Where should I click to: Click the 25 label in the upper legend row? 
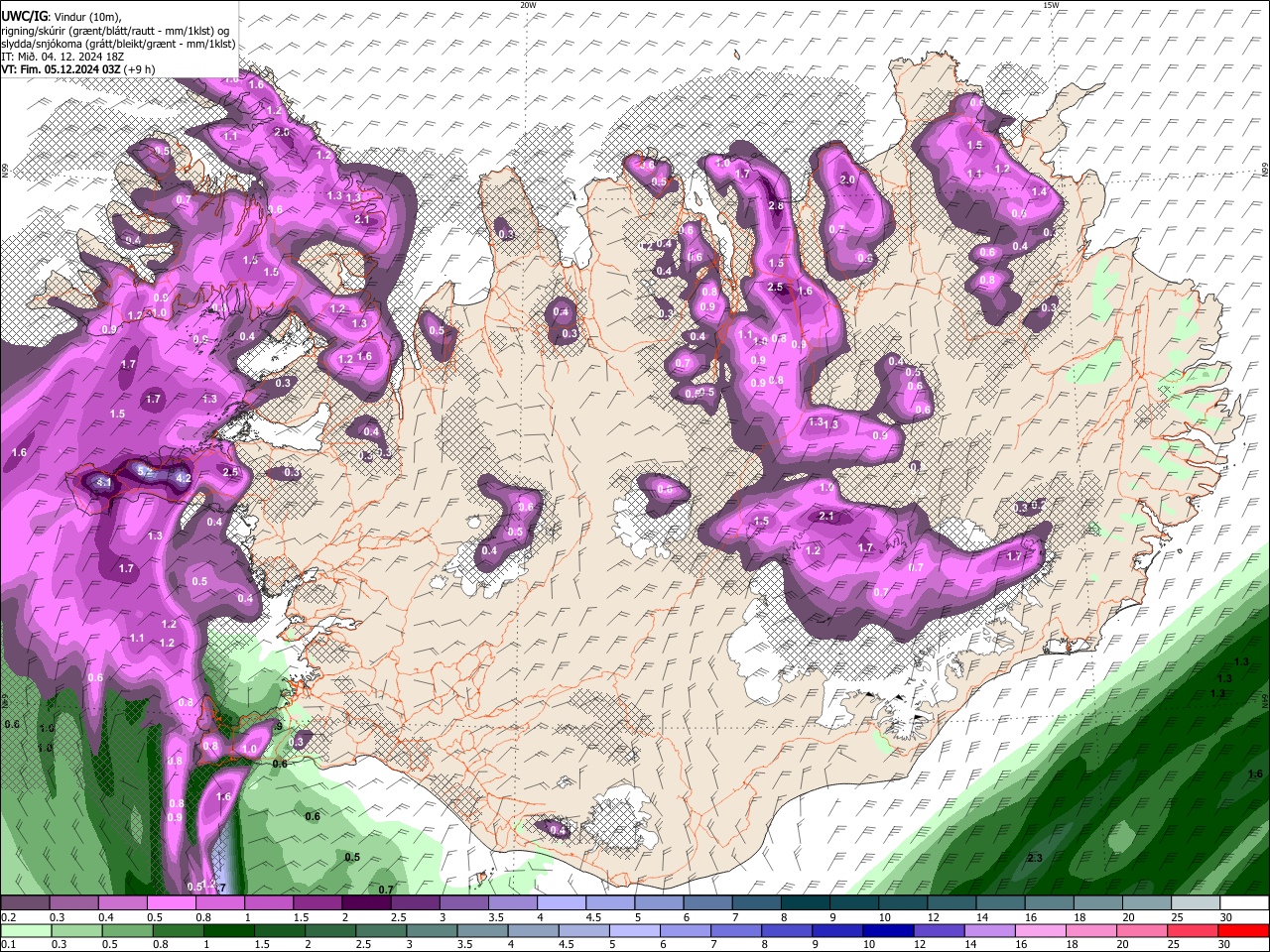coord(1178,917)
